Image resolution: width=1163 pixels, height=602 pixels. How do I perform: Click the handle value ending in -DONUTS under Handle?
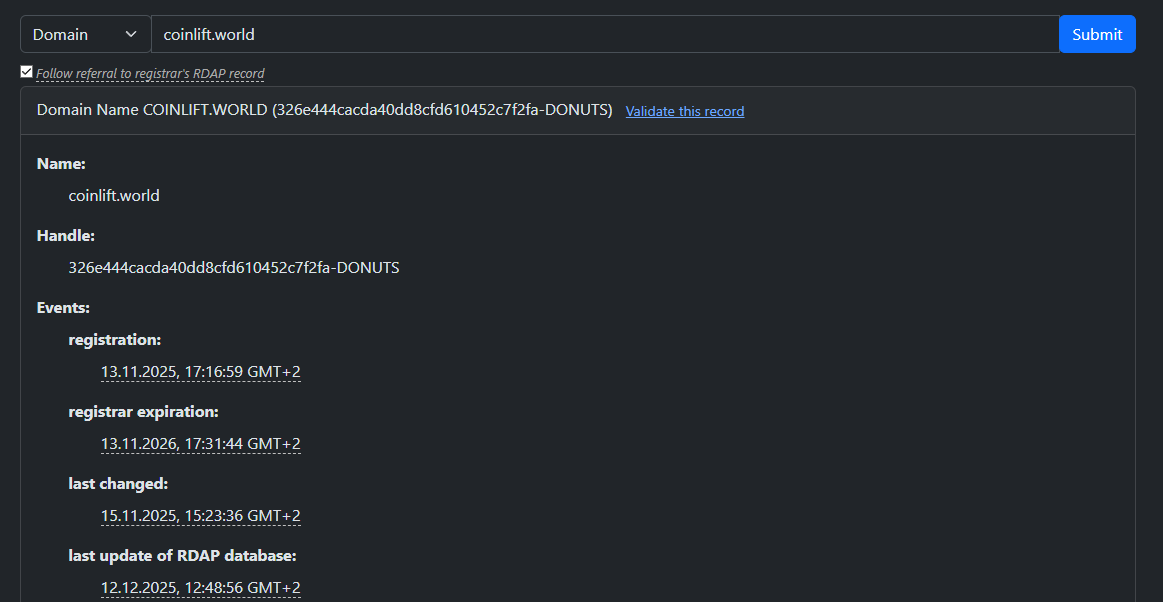pyautogui.click(x=234, y=268)
